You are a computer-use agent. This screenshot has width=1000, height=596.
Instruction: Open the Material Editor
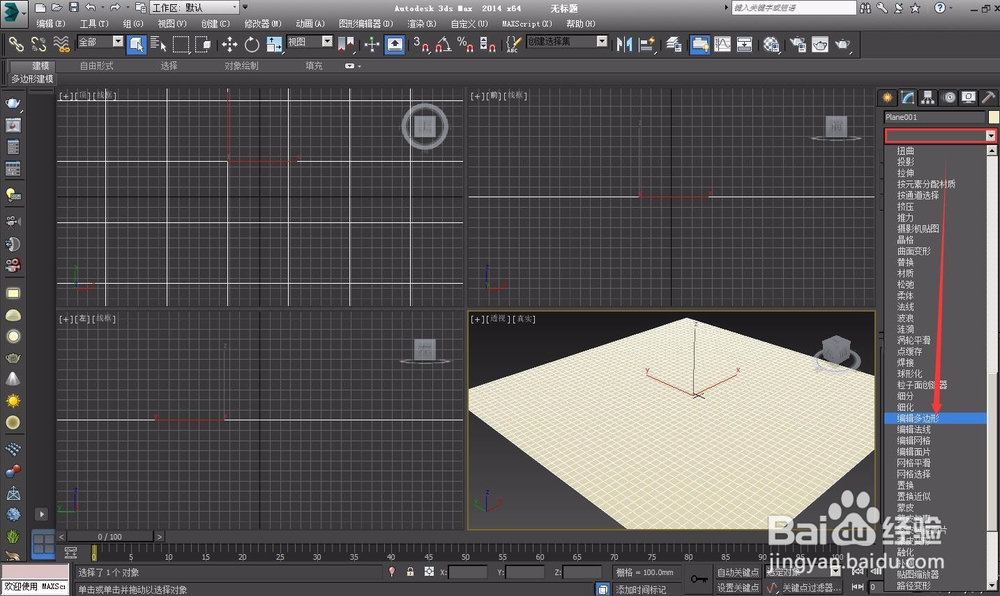click(x=771, y=44)
